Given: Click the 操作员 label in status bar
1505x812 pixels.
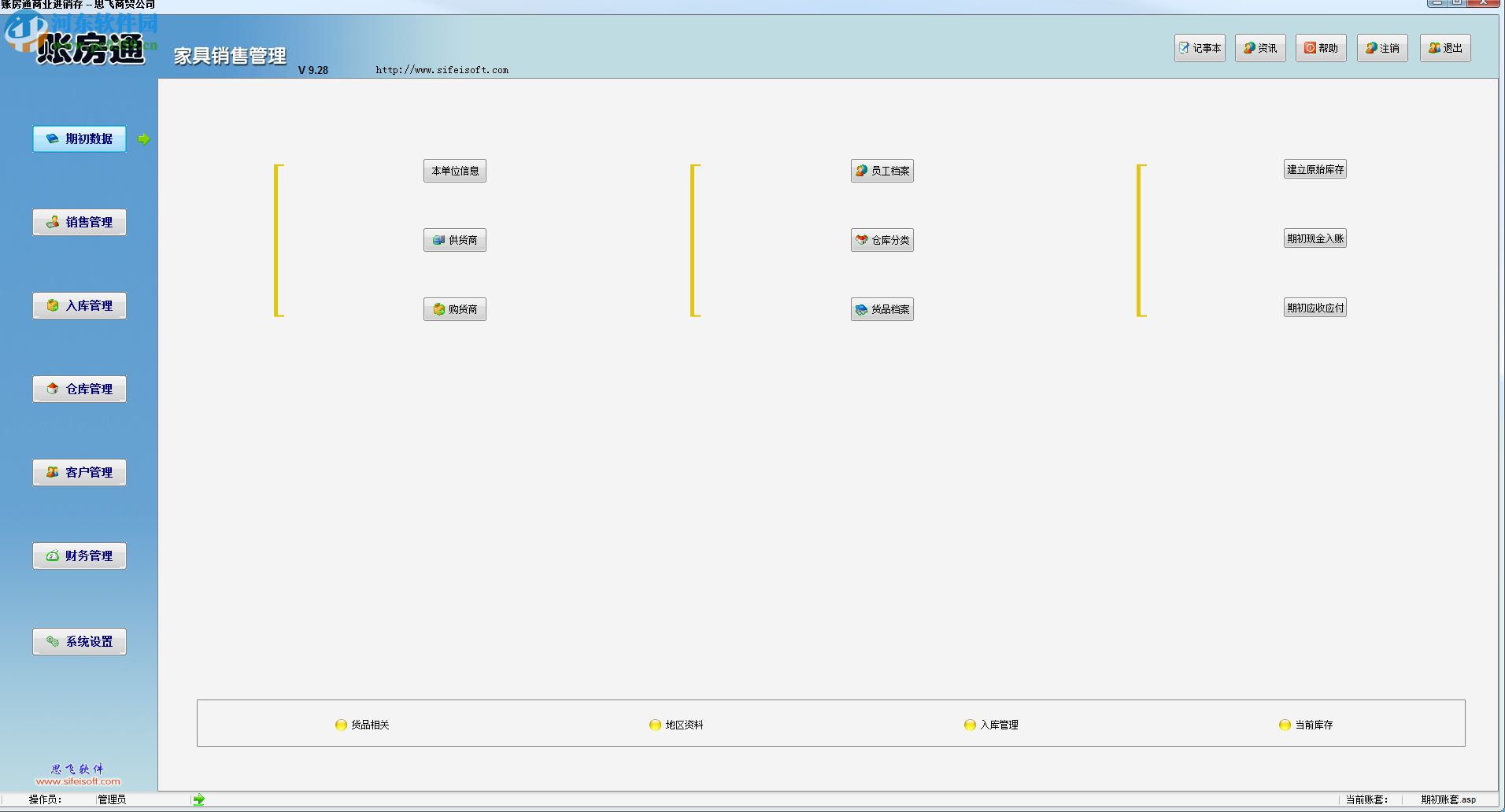Looking at the screenshot, I should click(x=46, y=799).
